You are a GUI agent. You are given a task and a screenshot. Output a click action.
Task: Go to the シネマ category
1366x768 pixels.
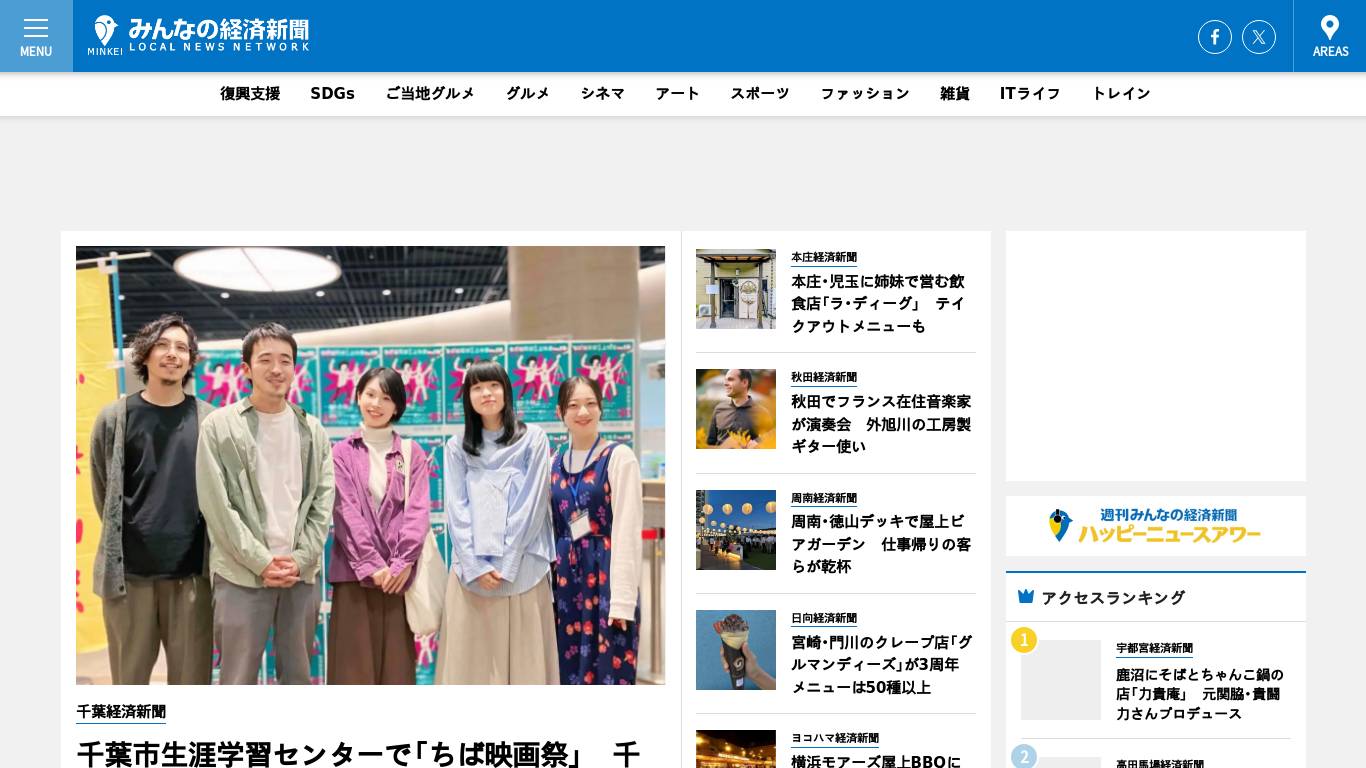click(603, 93)
